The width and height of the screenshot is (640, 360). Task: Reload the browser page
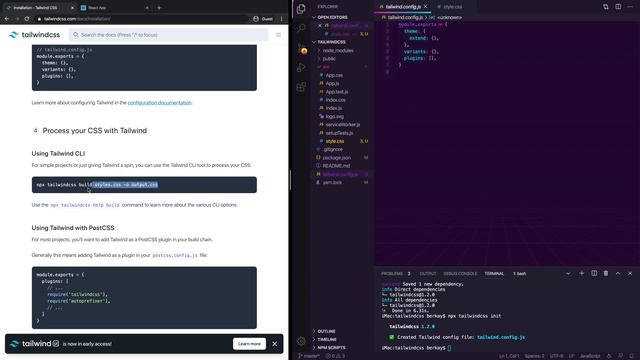(x=27, y=19)
